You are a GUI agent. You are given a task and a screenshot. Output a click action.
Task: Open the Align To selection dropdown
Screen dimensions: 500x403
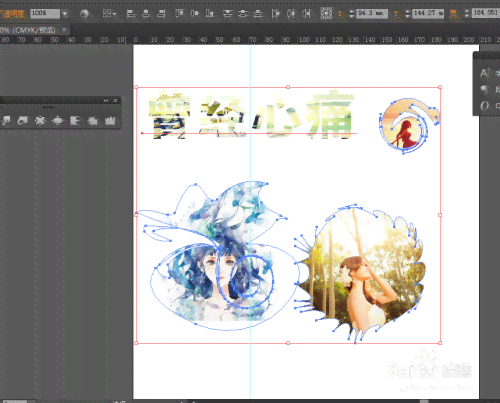109,14
